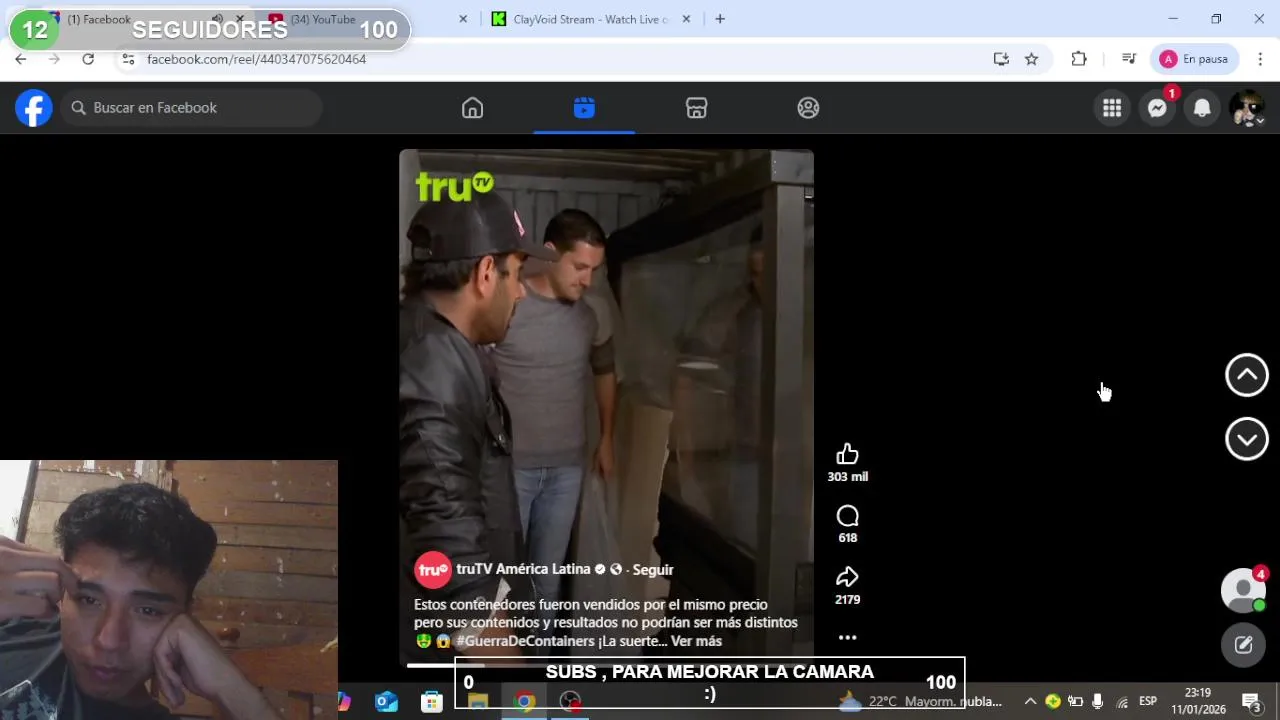
Task: Reload the page in Chrome
Action: 88,59
